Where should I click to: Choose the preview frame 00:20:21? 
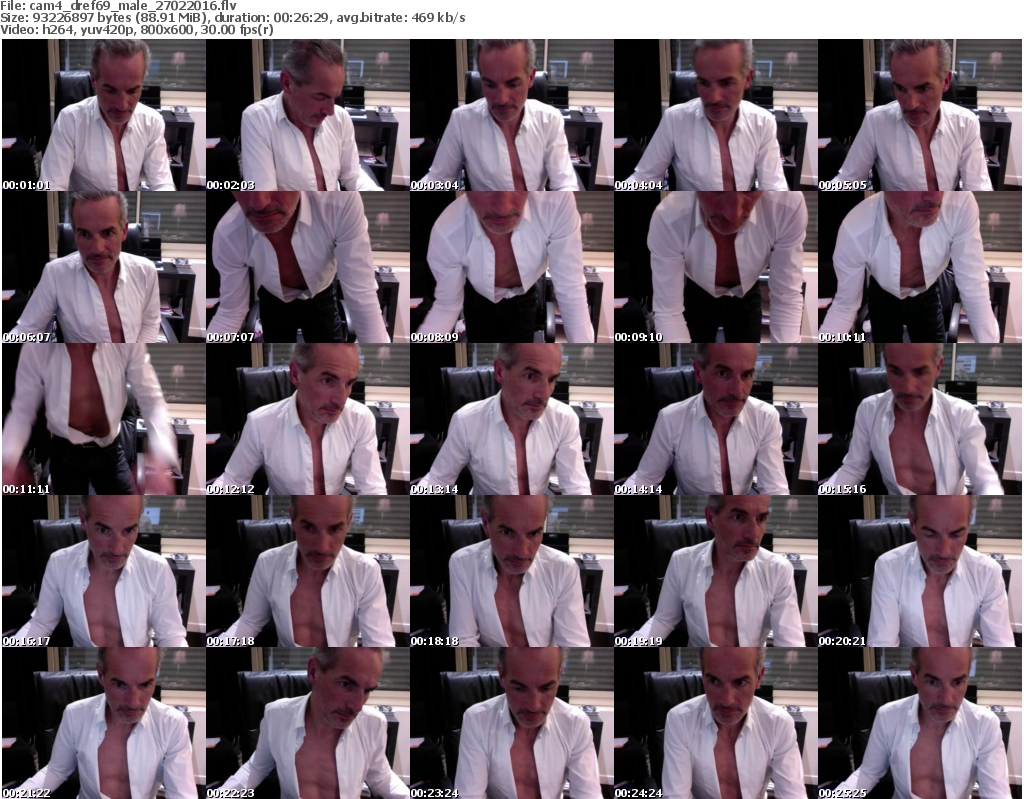coord(920,572)
